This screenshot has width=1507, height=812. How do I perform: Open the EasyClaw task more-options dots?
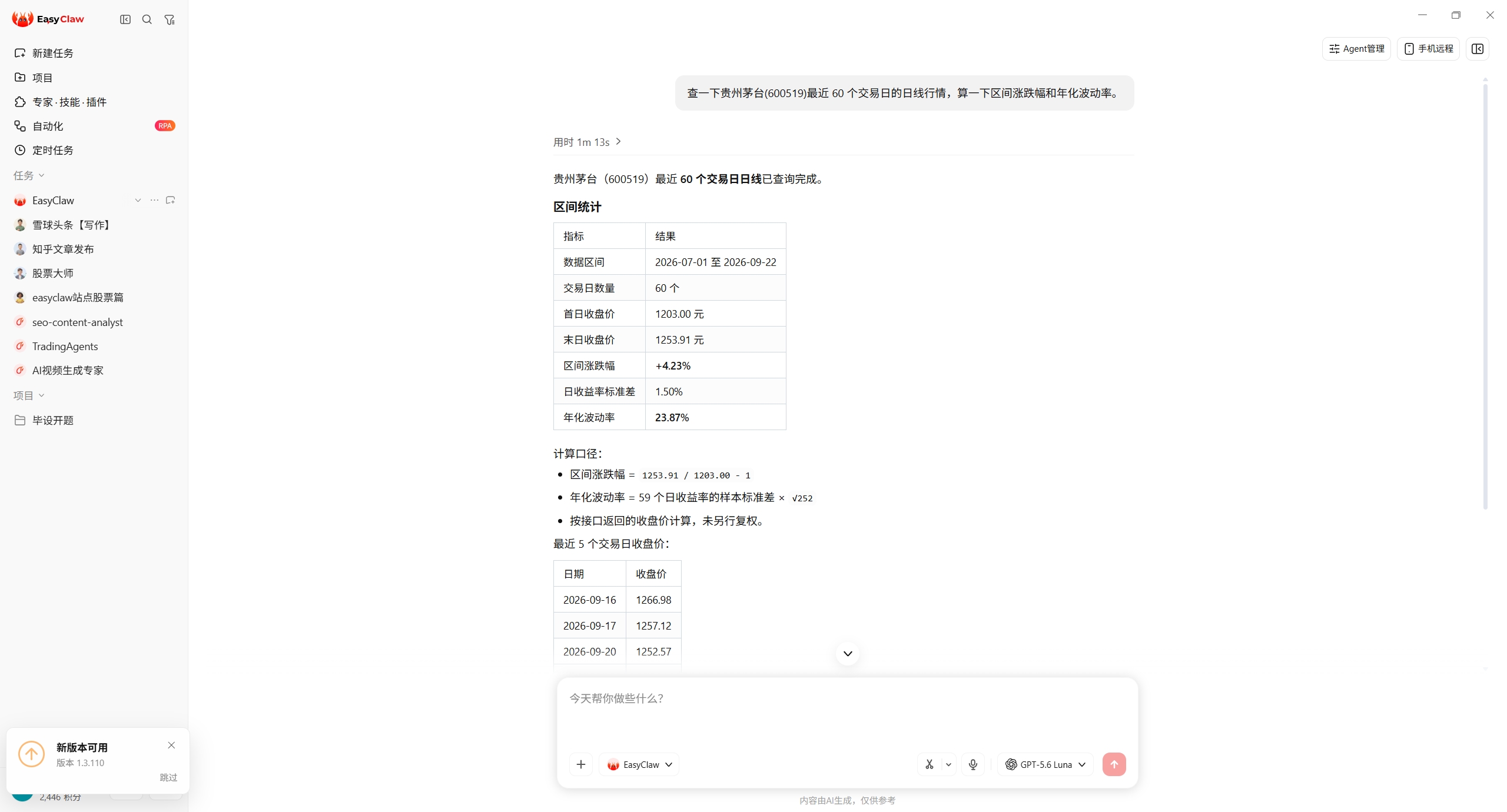pyautogui.click(x=154, y=200)
